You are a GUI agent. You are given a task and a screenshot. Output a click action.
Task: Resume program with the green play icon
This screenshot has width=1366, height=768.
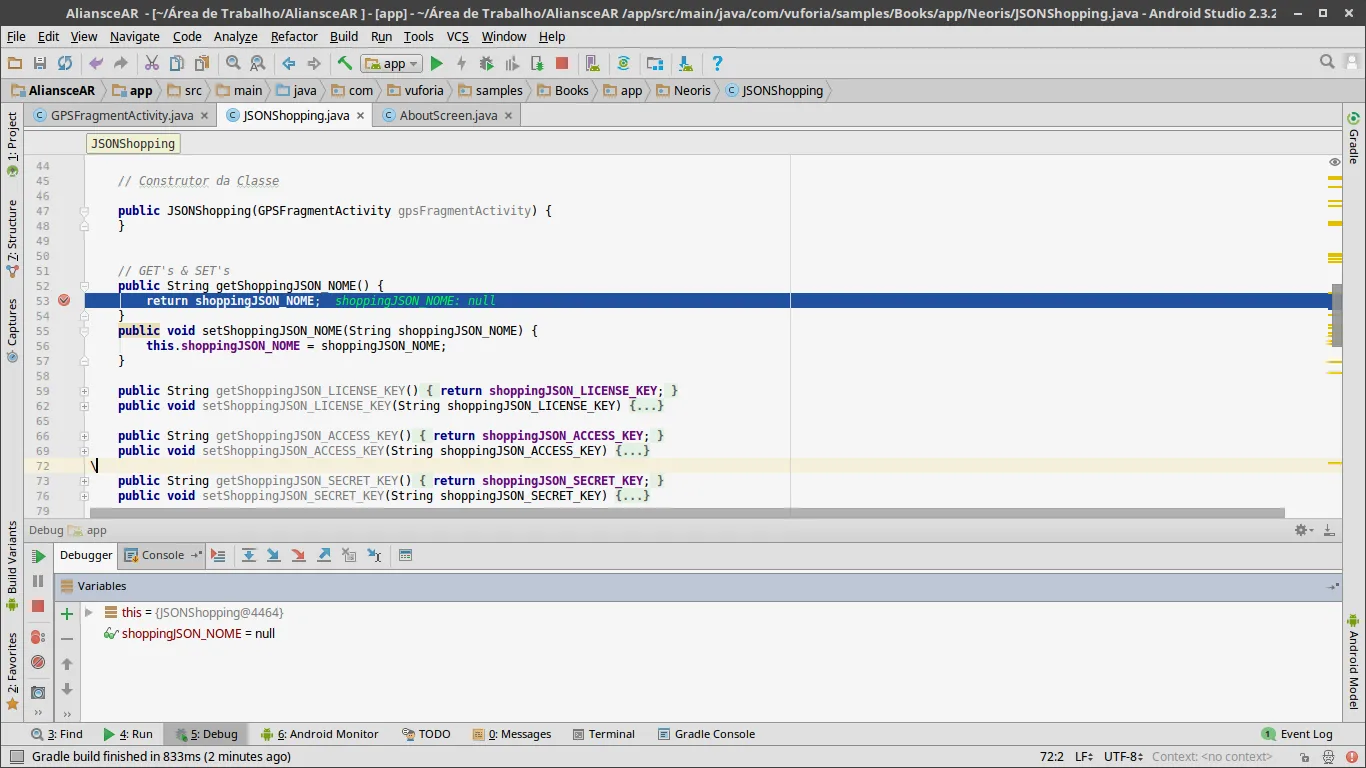pyautogui.click(x=38, y=556)
